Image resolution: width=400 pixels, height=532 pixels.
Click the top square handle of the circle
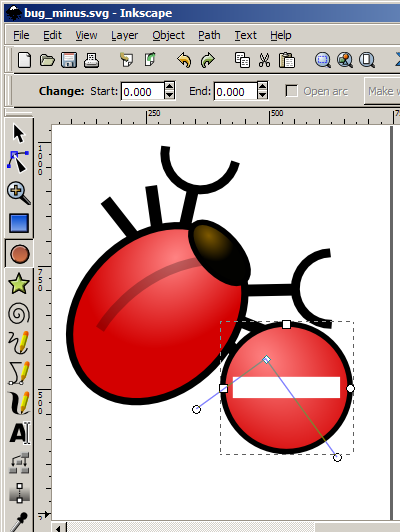(286, 325)
